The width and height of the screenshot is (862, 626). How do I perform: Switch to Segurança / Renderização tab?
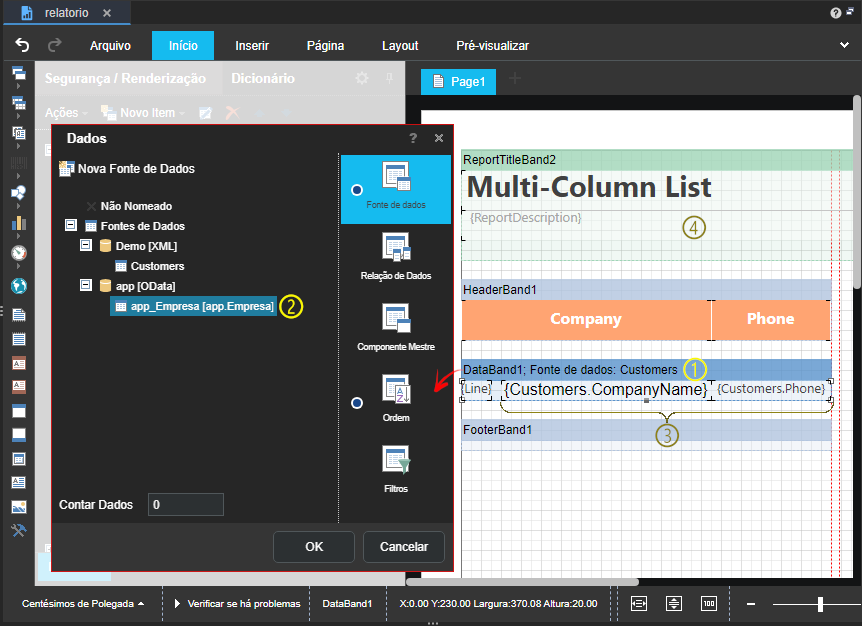(x=125, y=78)
